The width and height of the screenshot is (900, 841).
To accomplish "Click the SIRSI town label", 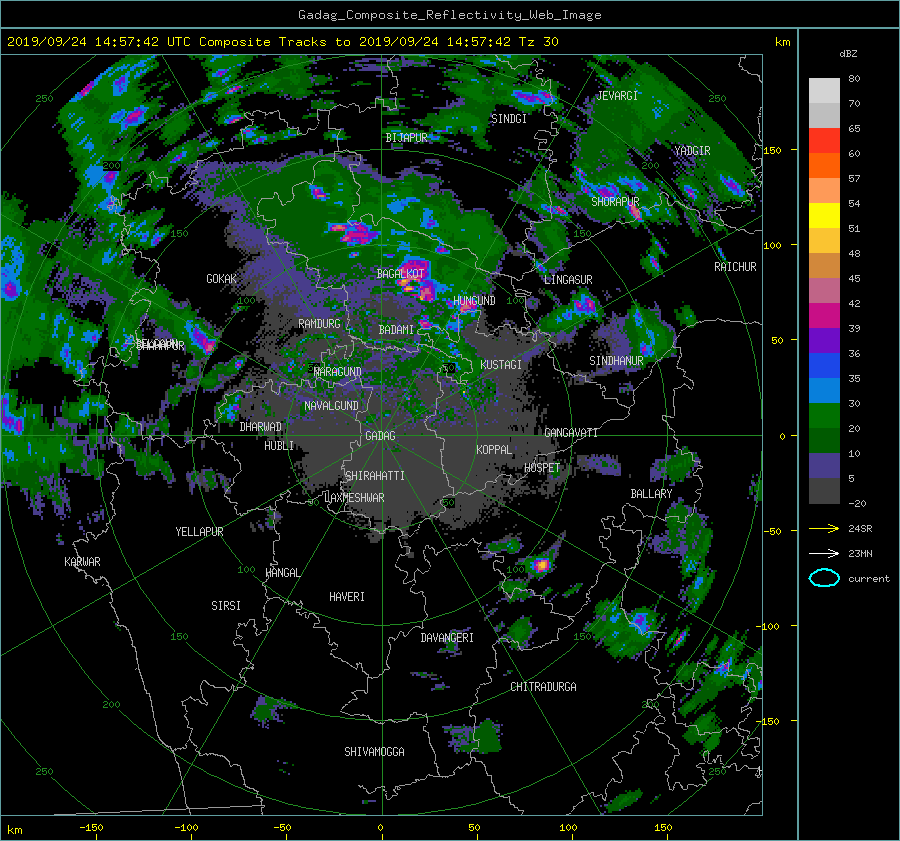I will (226, 606).
